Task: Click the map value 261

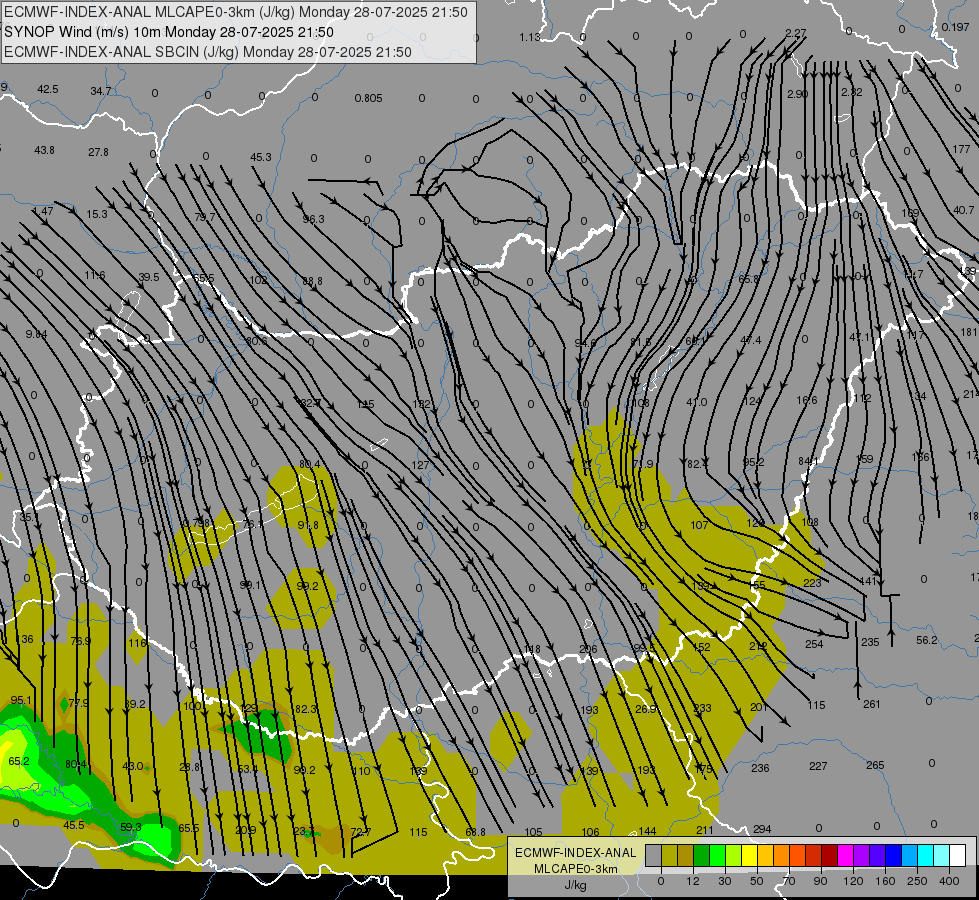Action: (x=872, y=704)
